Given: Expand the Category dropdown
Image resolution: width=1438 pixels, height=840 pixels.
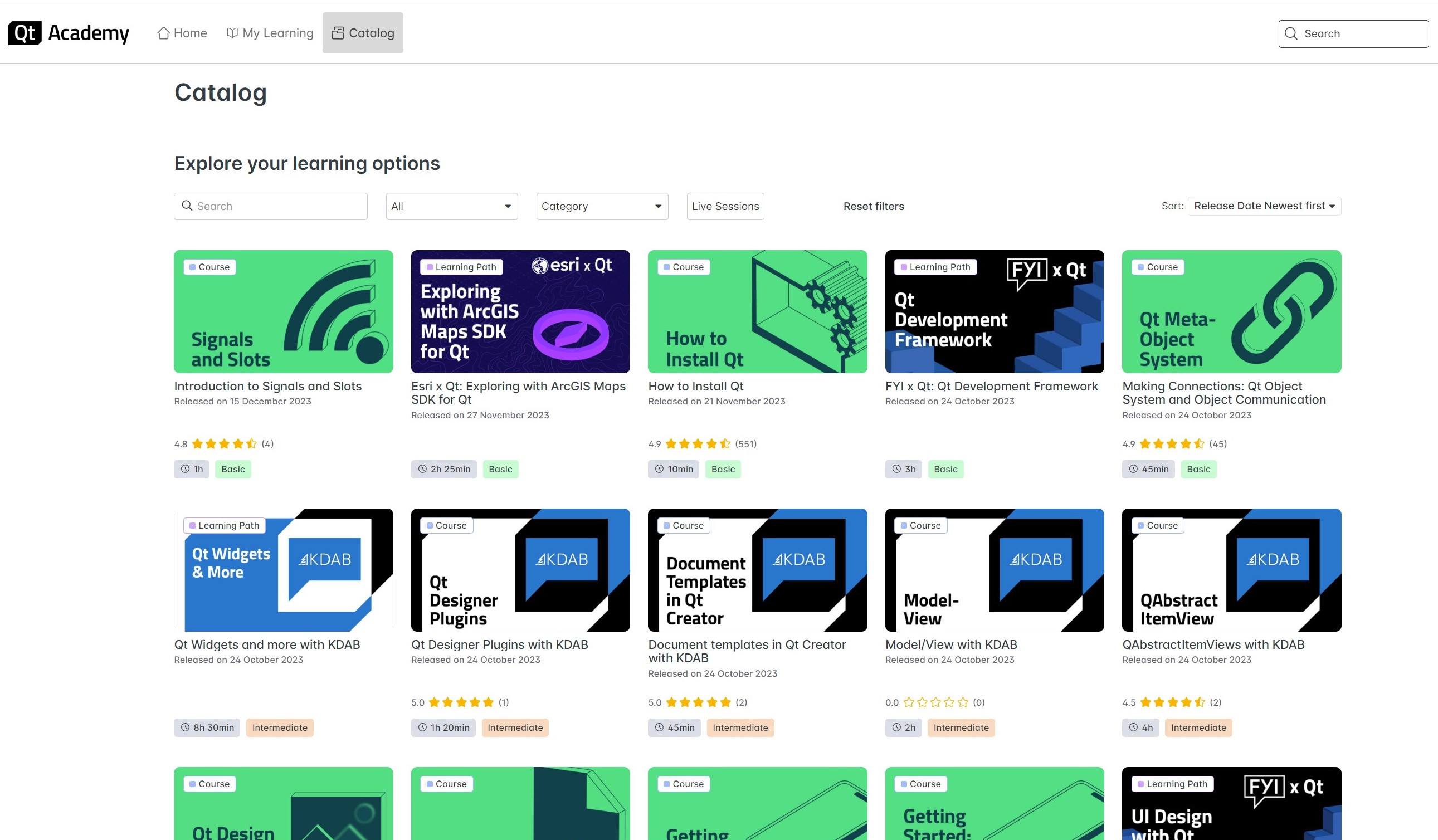Looking at the screenshot, I should [602, 206].
